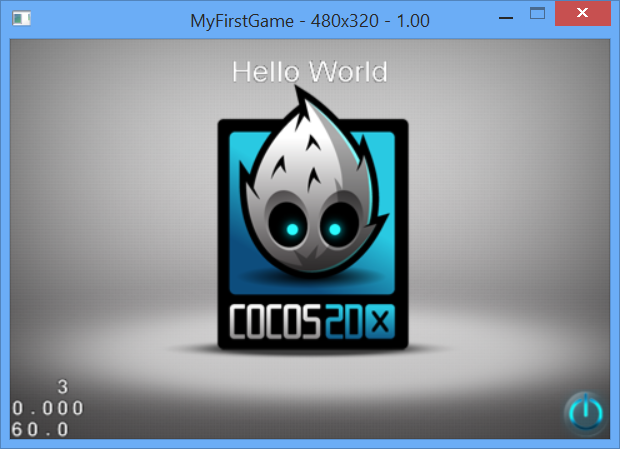Click the mascot's gray forehead between the eyes

[311, 200]
